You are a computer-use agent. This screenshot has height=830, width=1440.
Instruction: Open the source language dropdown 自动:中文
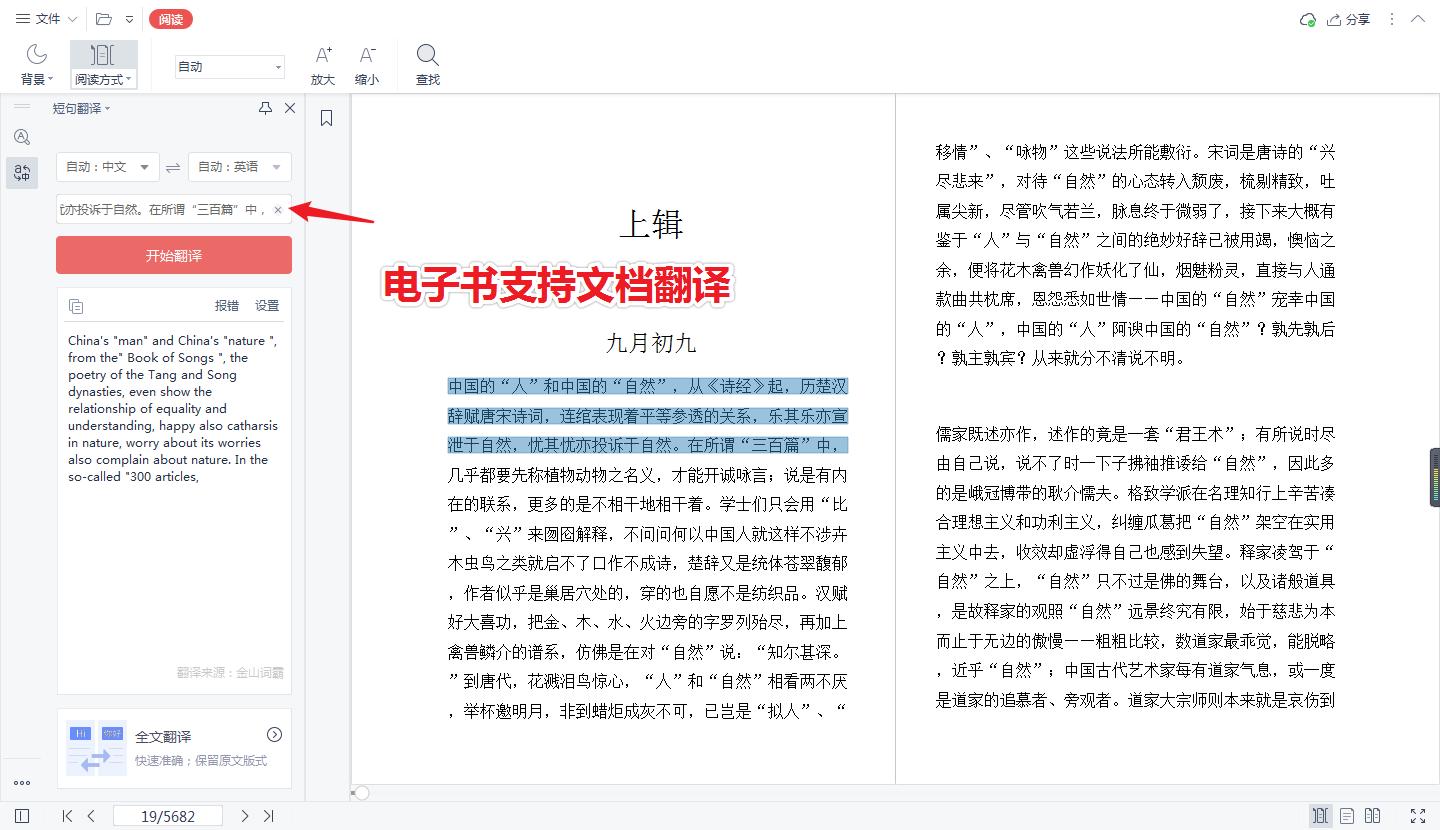(x=107, y=167)
